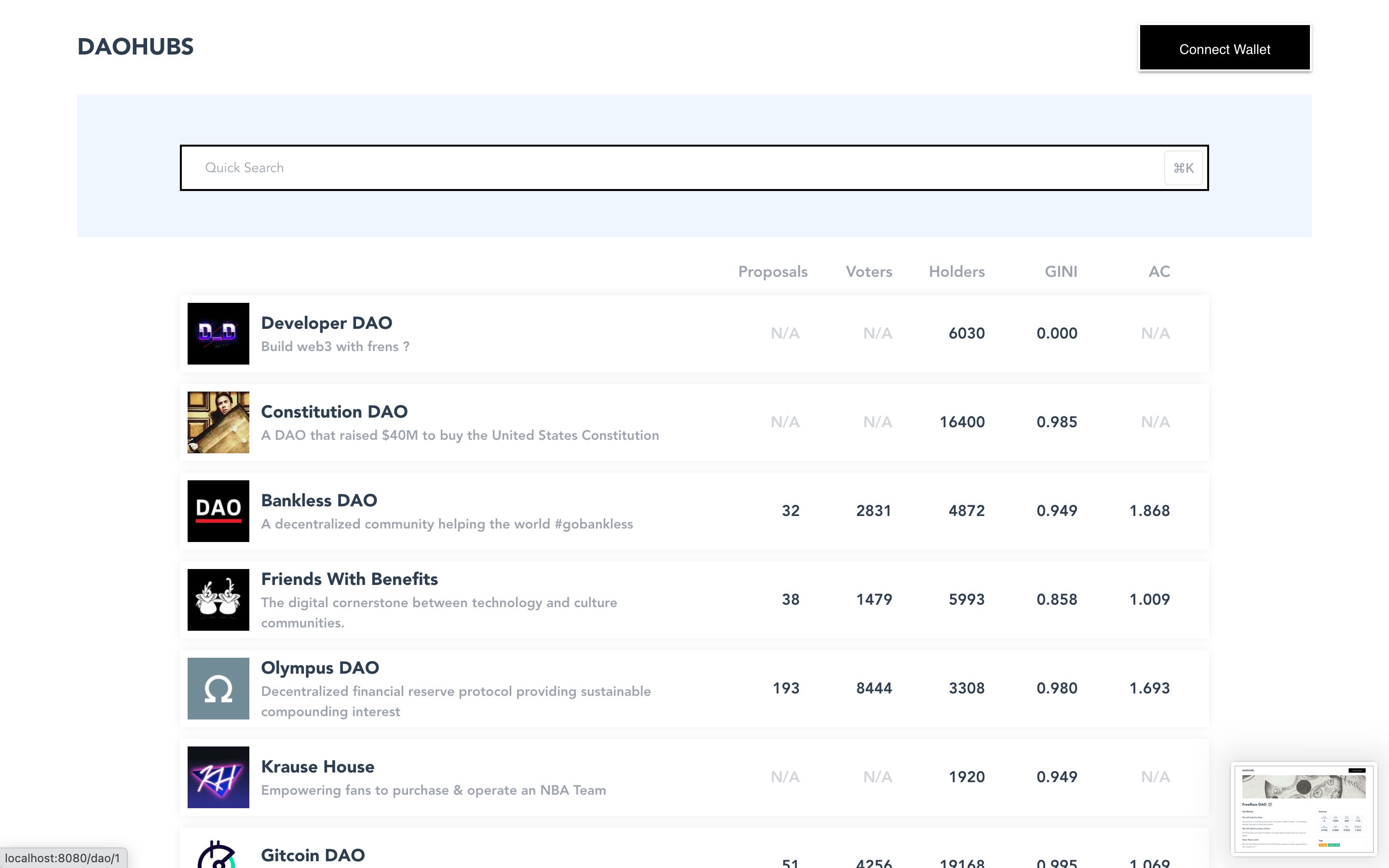Click Bankless DAO voters value 2831
The image size is (1389, 868).
(873, 511)
